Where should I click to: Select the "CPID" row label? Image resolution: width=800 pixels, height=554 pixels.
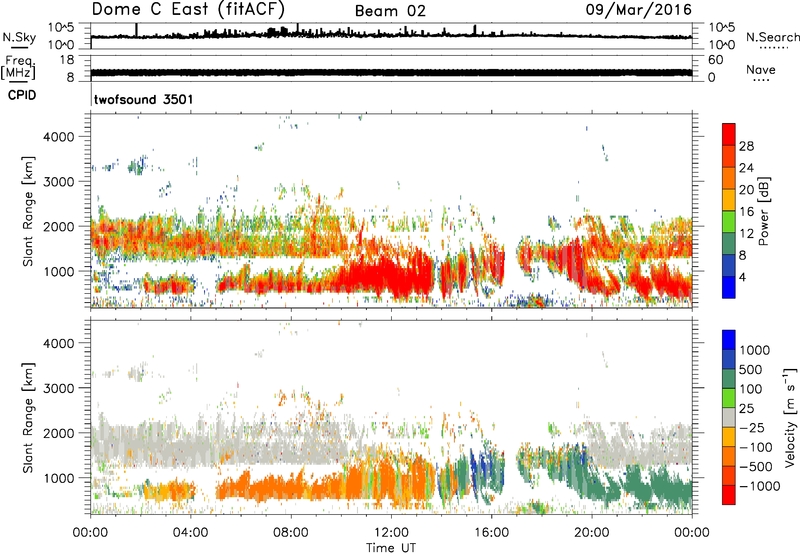pos(22,95)
